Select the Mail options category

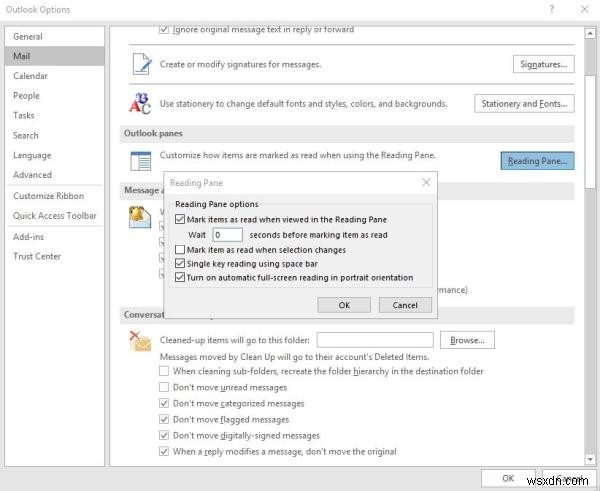[x=54, y=56]
